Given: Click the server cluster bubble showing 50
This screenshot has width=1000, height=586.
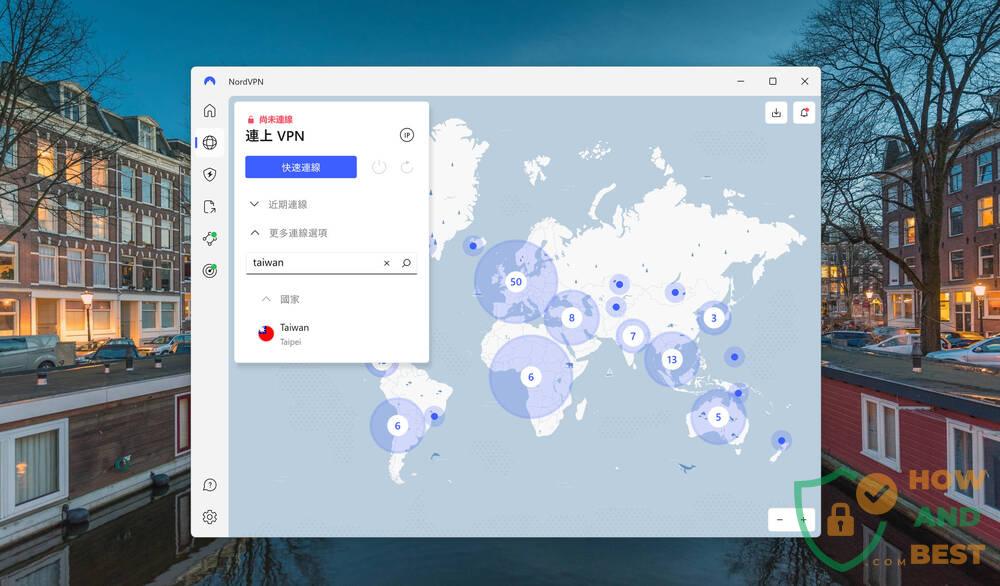Looking at the screenshot, I should tap(515, 281).
